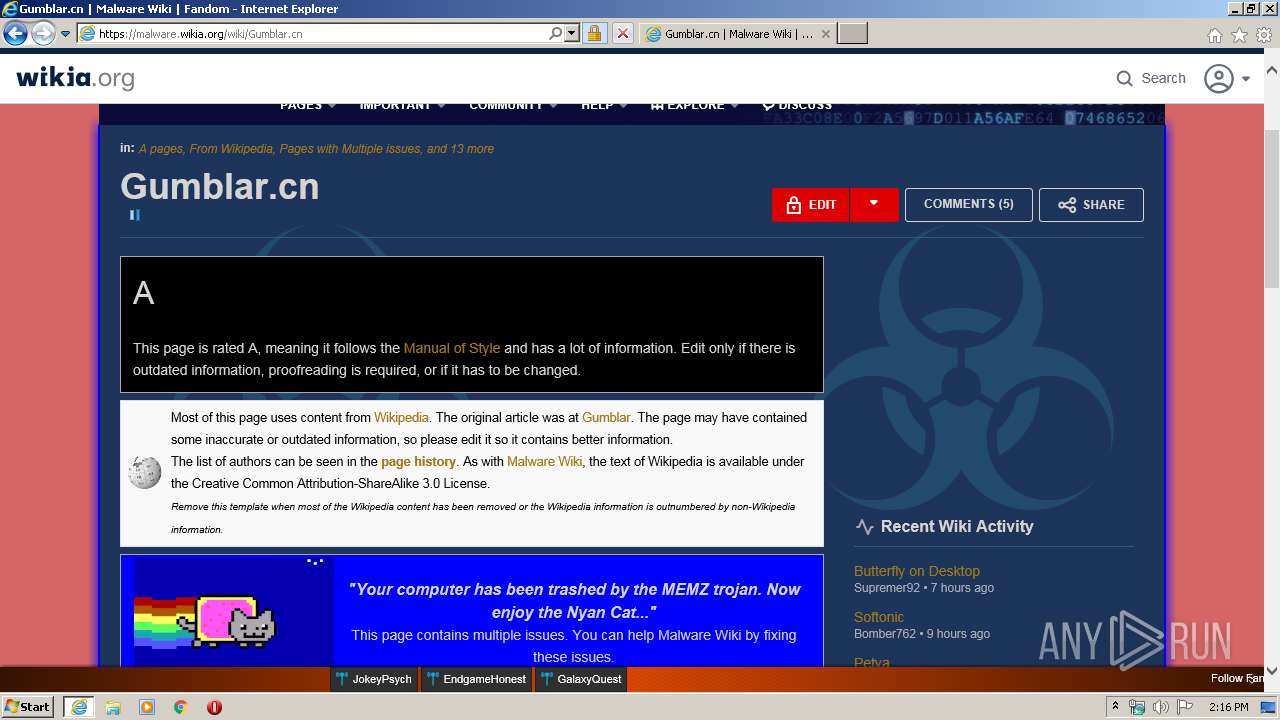
Task: Open the EXPLORE navigation menu
Action: point(694,105)
